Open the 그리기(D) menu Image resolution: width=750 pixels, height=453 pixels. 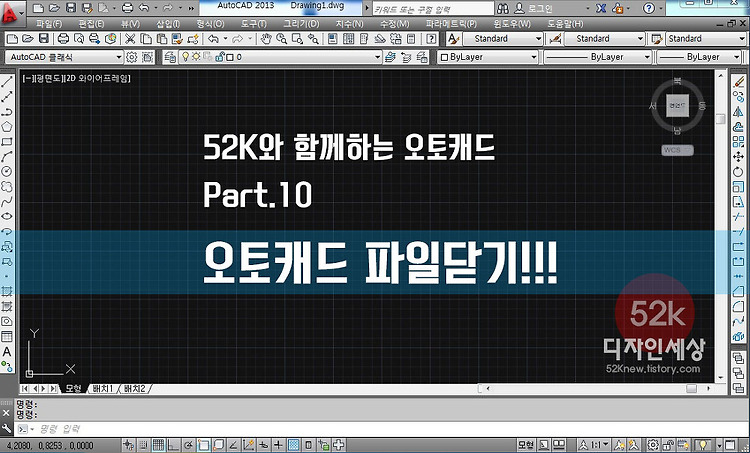[301, 23]
